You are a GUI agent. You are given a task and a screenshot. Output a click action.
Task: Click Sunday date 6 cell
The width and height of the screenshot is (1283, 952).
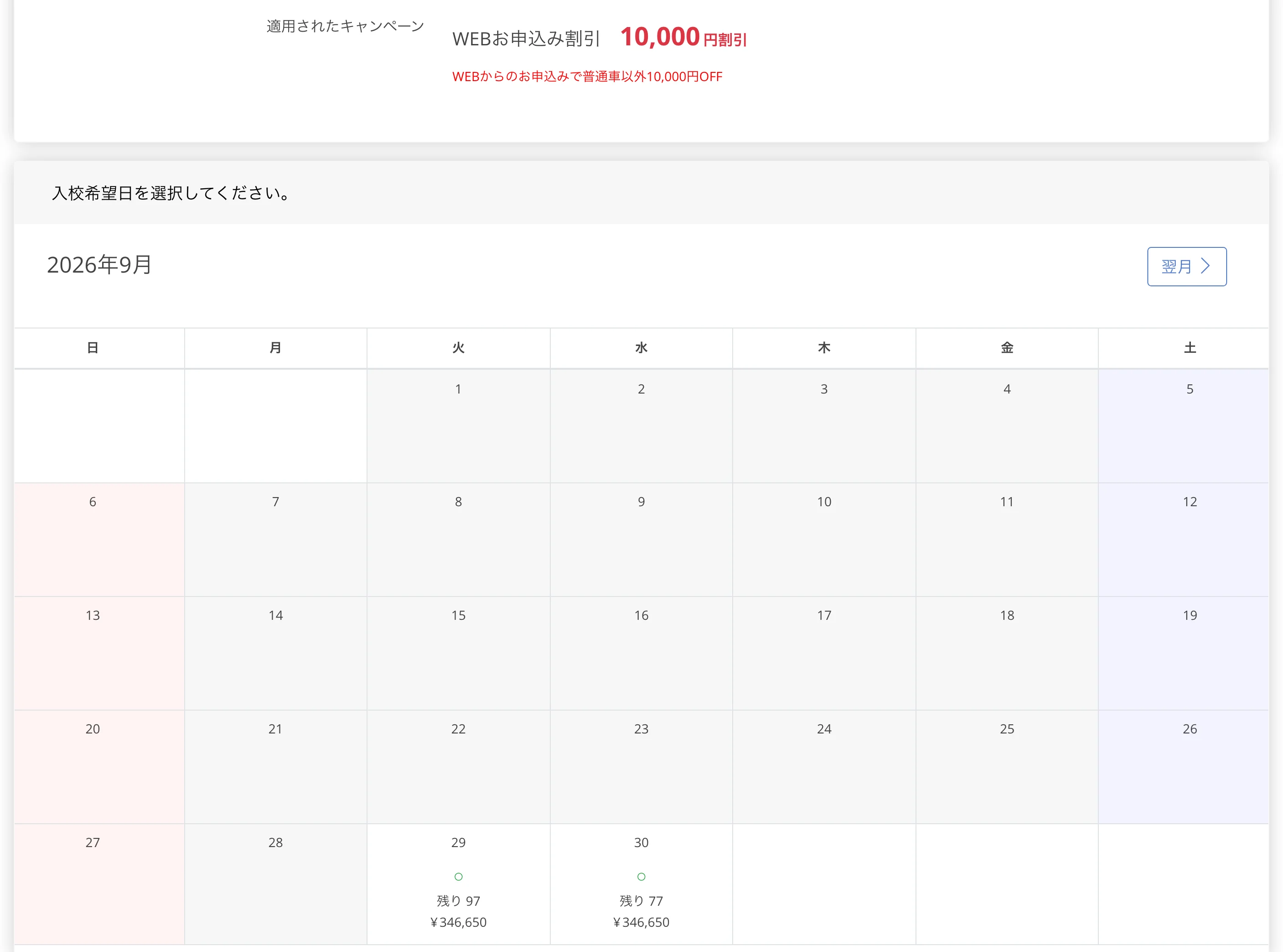click(99, 539)
